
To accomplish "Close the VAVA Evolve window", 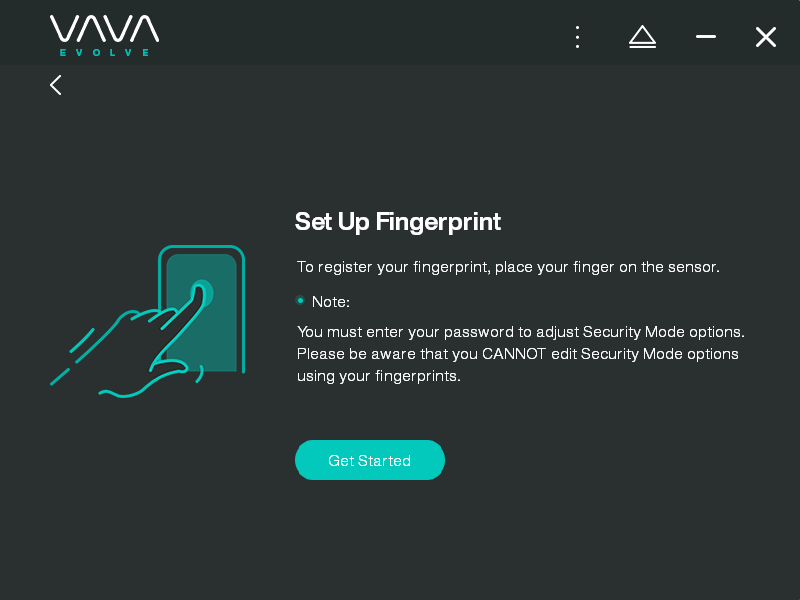I will click(766, 37).
